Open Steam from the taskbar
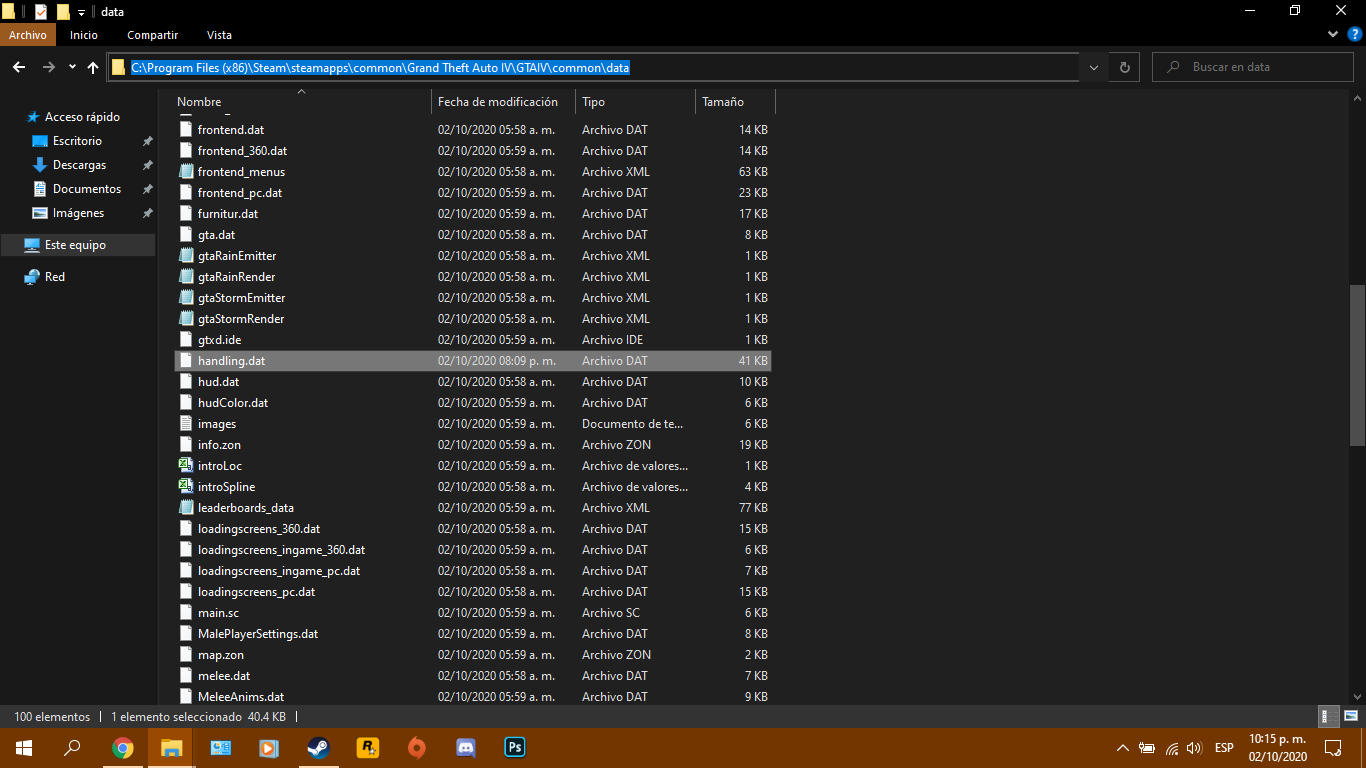The width and height of the screenshot is (1366, 768). (x=318, y=748)
